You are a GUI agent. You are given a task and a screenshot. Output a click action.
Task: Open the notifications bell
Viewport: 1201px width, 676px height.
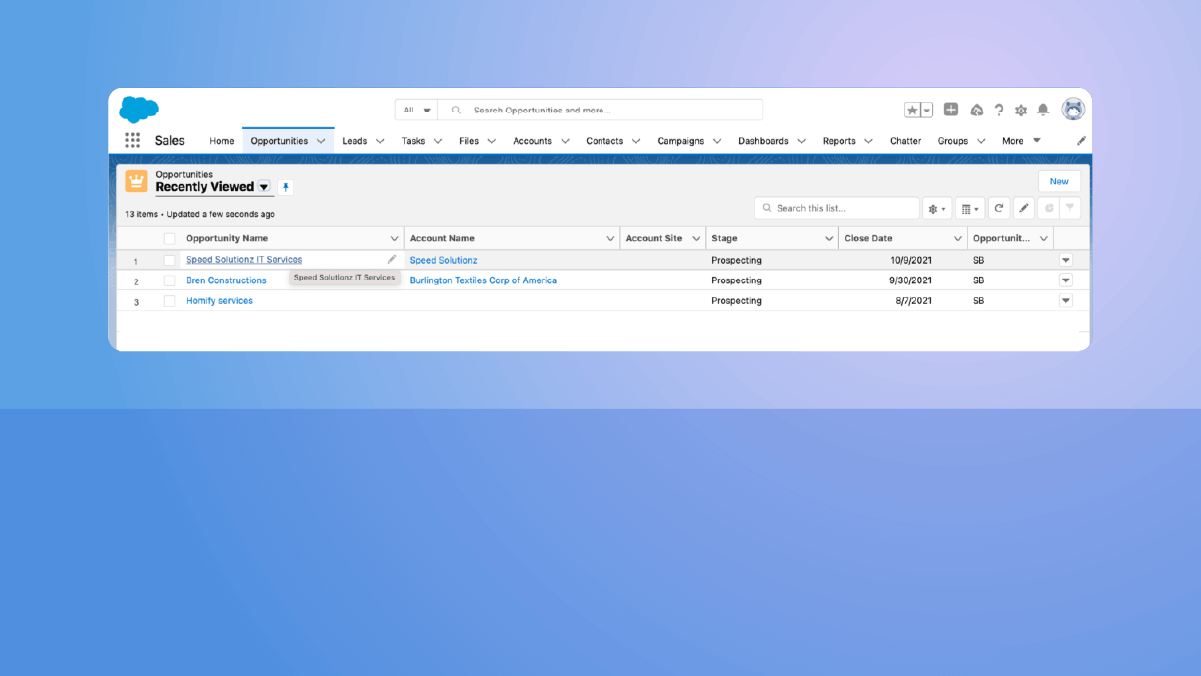click(x=1043, y=110)
